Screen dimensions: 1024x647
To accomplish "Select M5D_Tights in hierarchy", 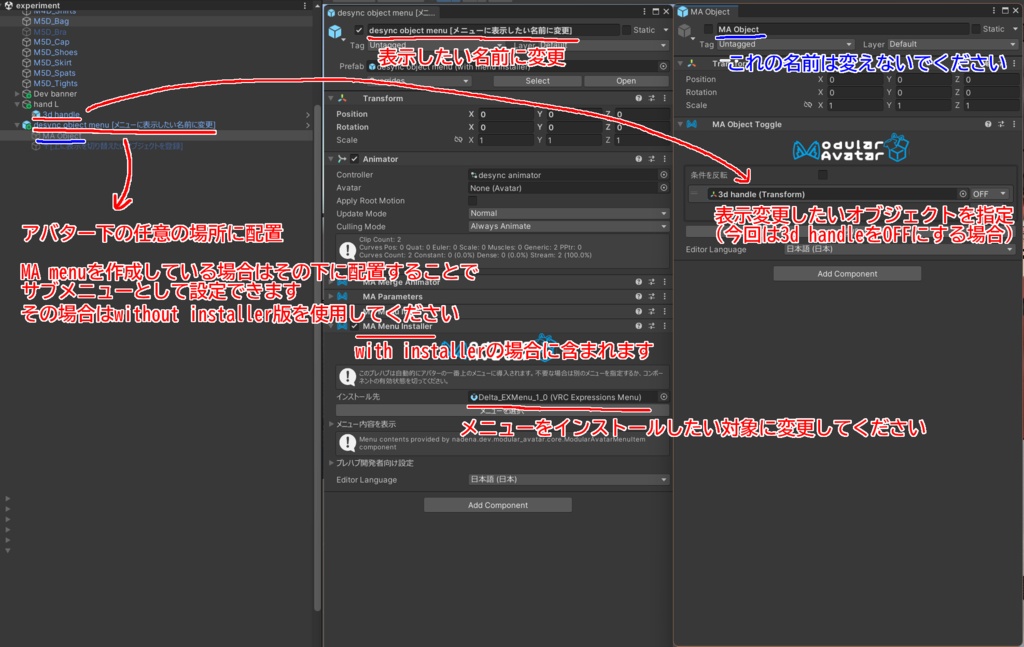I will (x=56, y=84).
